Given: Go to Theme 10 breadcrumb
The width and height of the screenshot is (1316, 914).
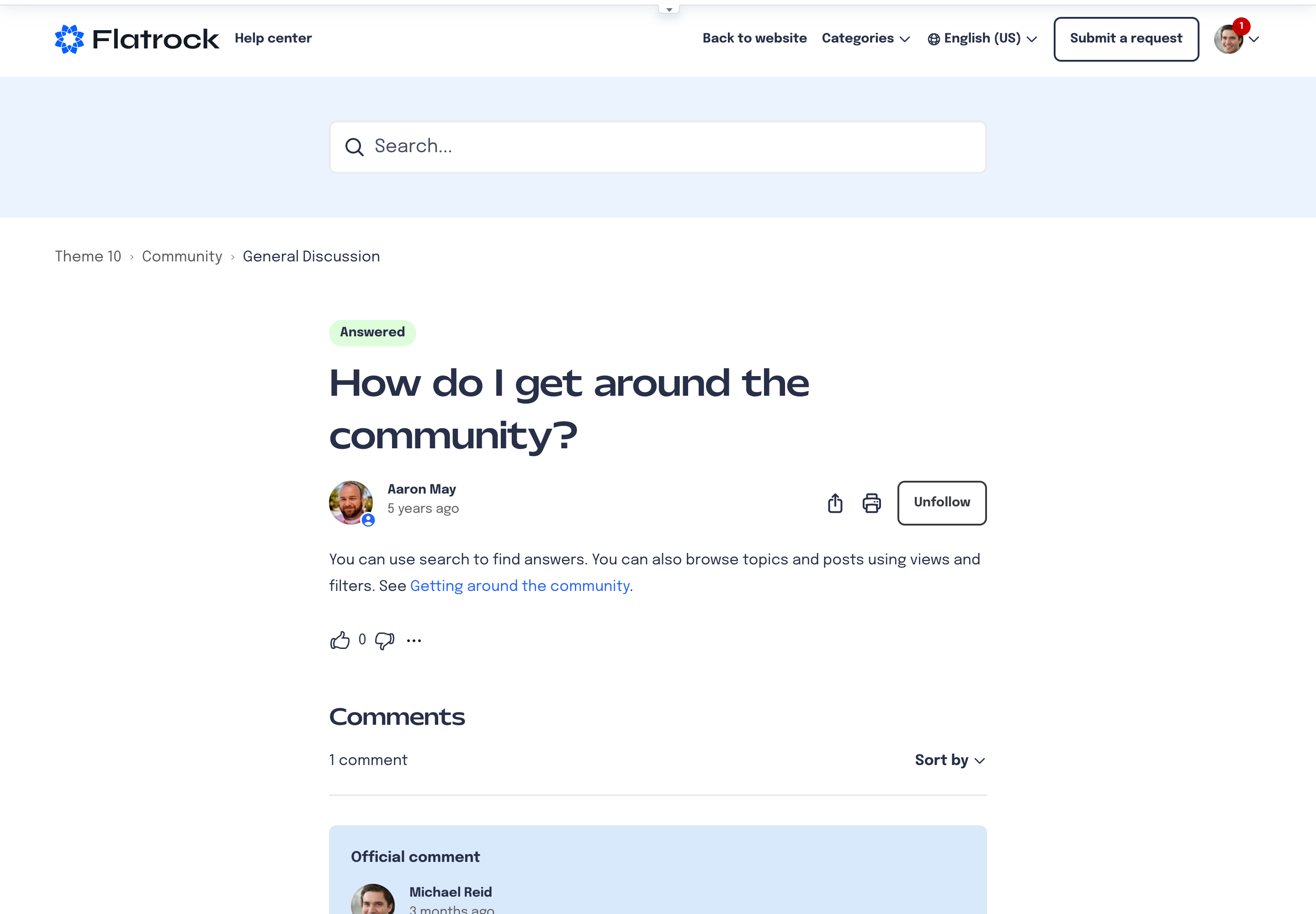Looking at the screenshot, I should (88, 256).
